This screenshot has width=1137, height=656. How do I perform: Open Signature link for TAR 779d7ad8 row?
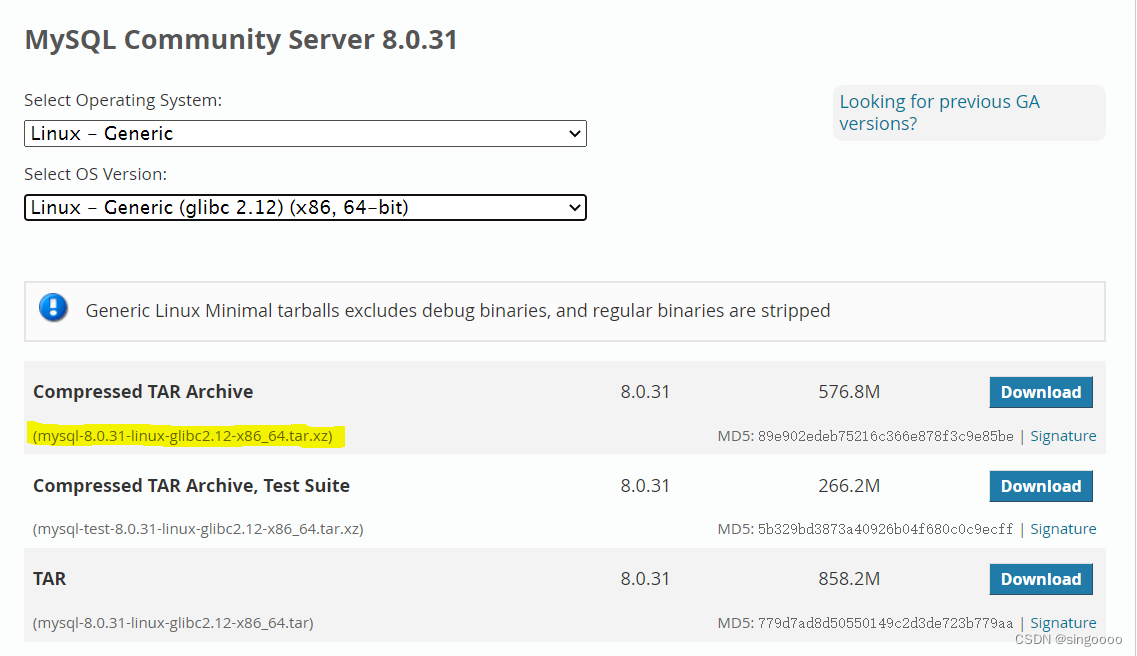[x=1063, y=623]
